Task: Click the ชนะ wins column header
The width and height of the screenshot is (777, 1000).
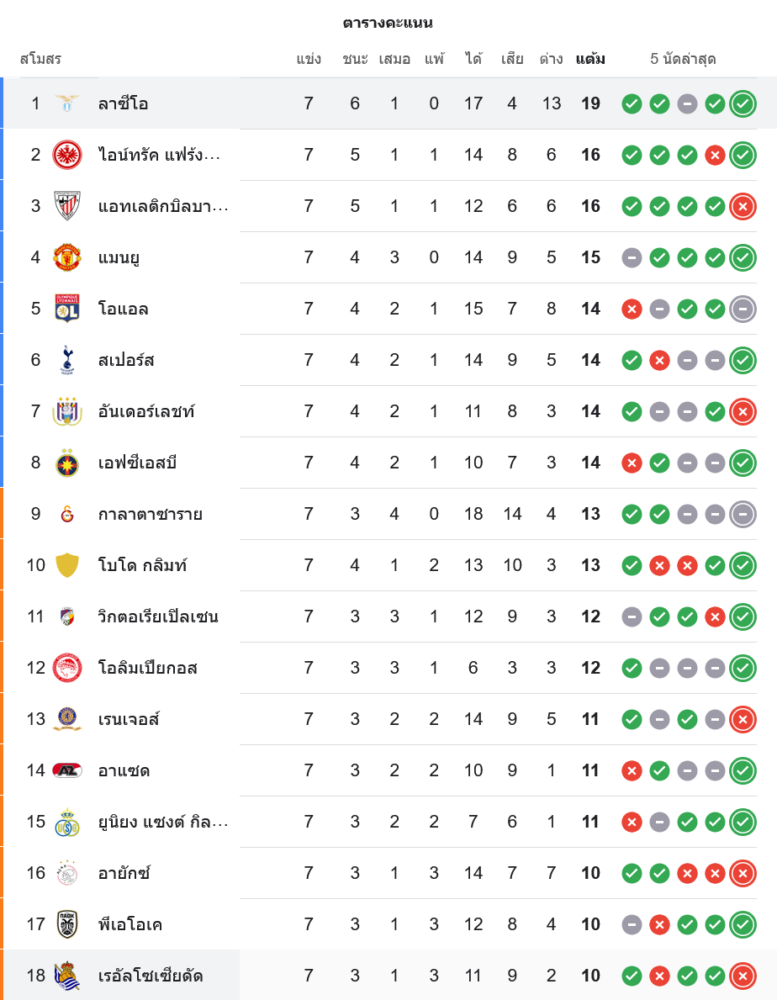Action: click(355, 59)
